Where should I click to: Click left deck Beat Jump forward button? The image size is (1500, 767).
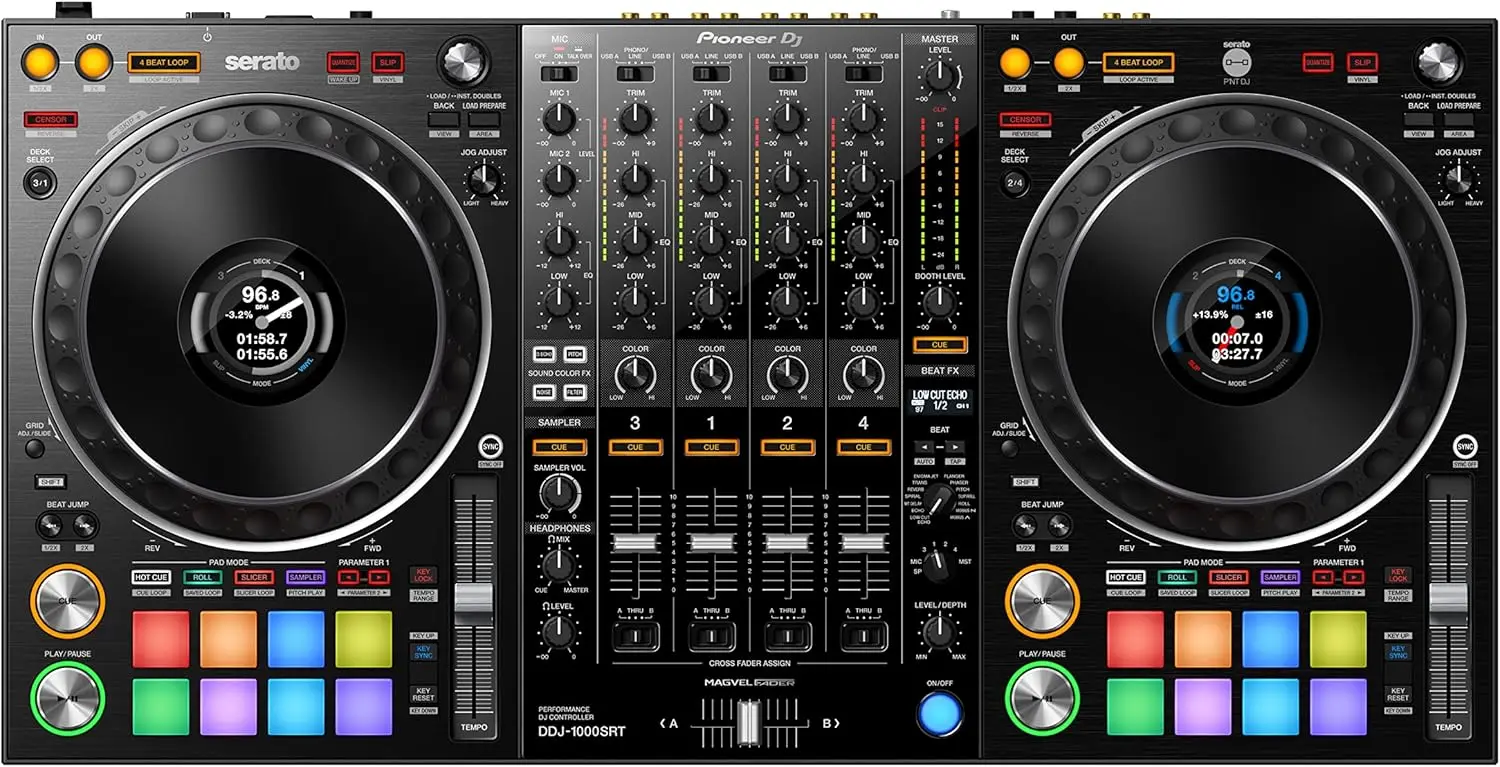tap(85, 526)
